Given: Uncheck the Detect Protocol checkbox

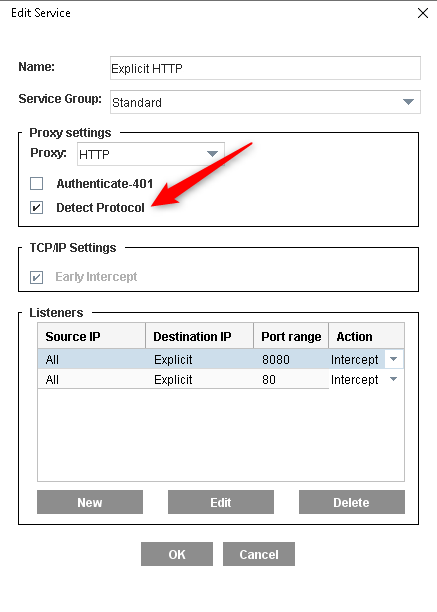Looking at the screenshot, I should tap(37, 207).
